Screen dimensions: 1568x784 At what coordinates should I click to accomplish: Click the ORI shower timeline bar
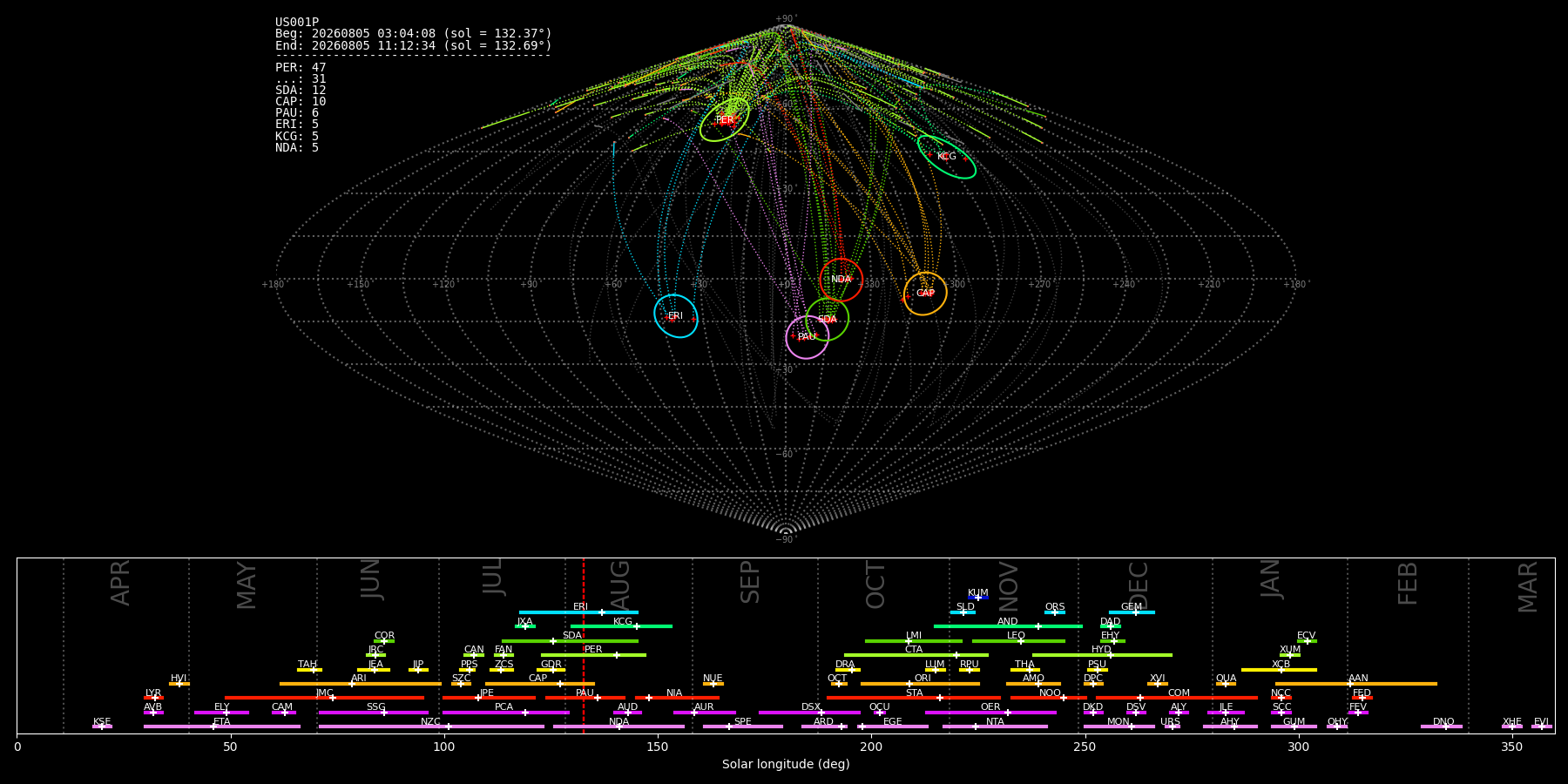click(x=920, y=684)
